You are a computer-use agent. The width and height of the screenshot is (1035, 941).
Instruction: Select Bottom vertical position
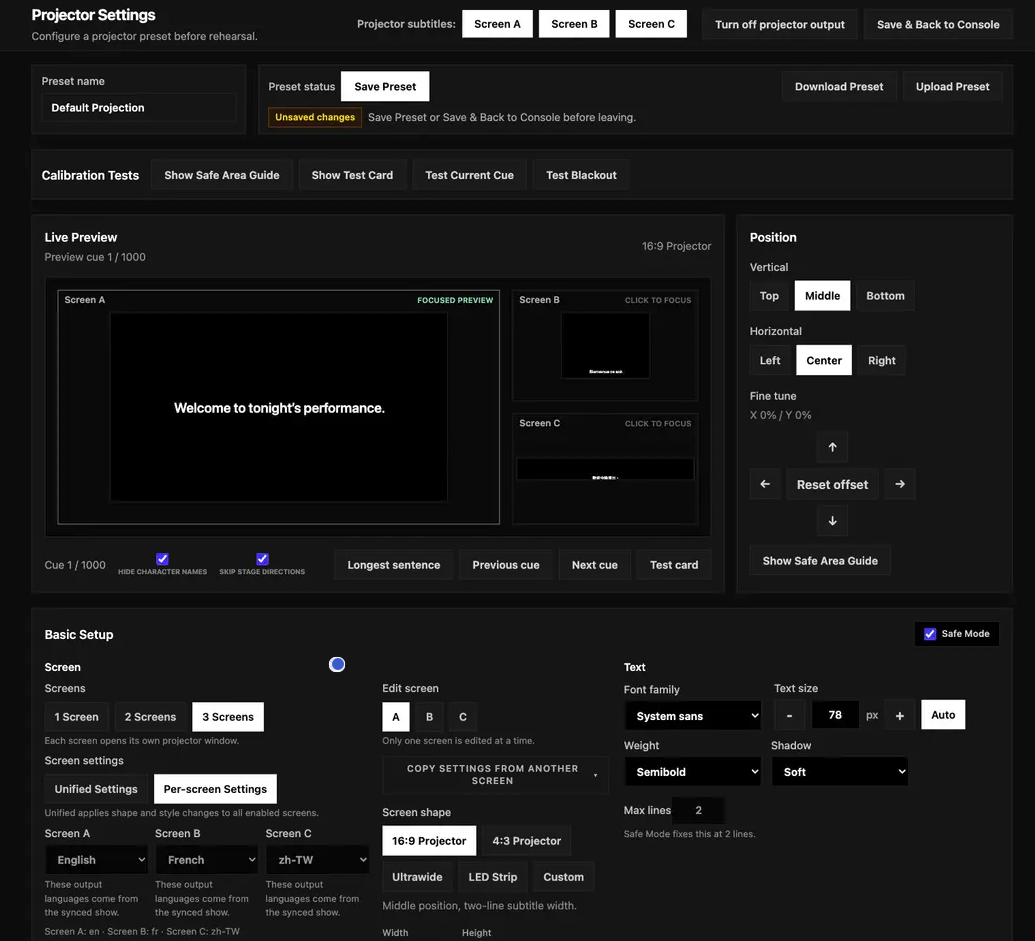pyautogui.click(x=885, y=296)
